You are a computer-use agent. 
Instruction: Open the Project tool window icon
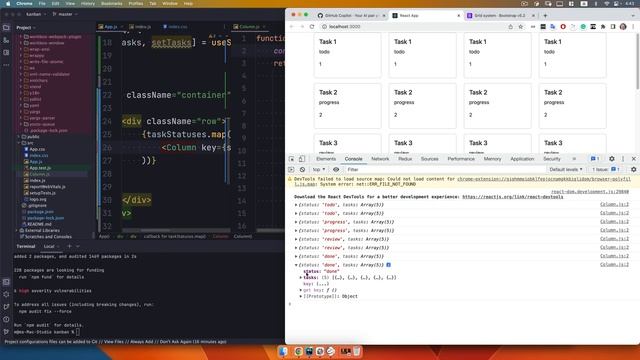tap(6, 28)
